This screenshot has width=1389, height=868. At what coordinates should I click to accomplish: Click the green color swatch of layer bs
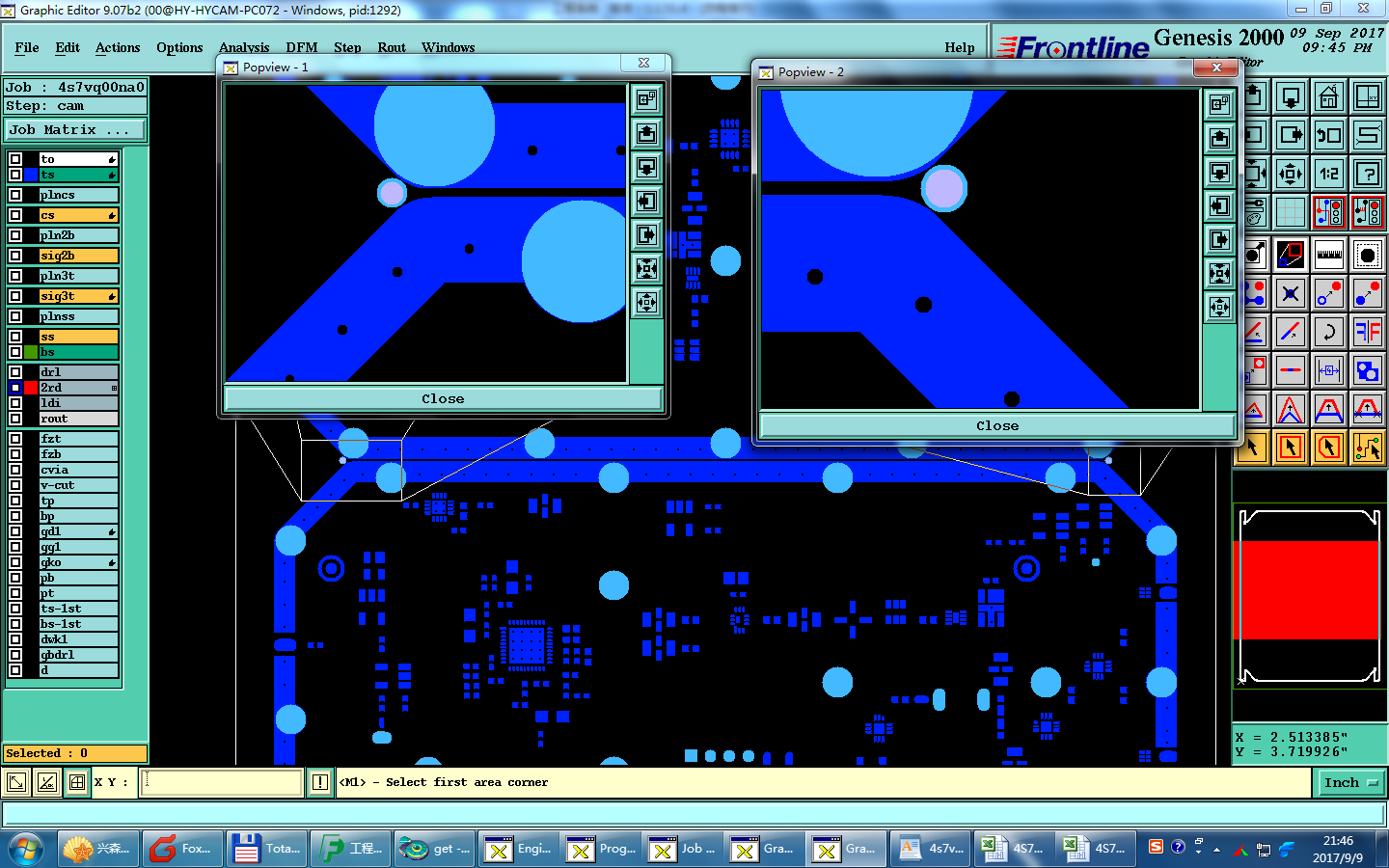click(x=31, y=352)
